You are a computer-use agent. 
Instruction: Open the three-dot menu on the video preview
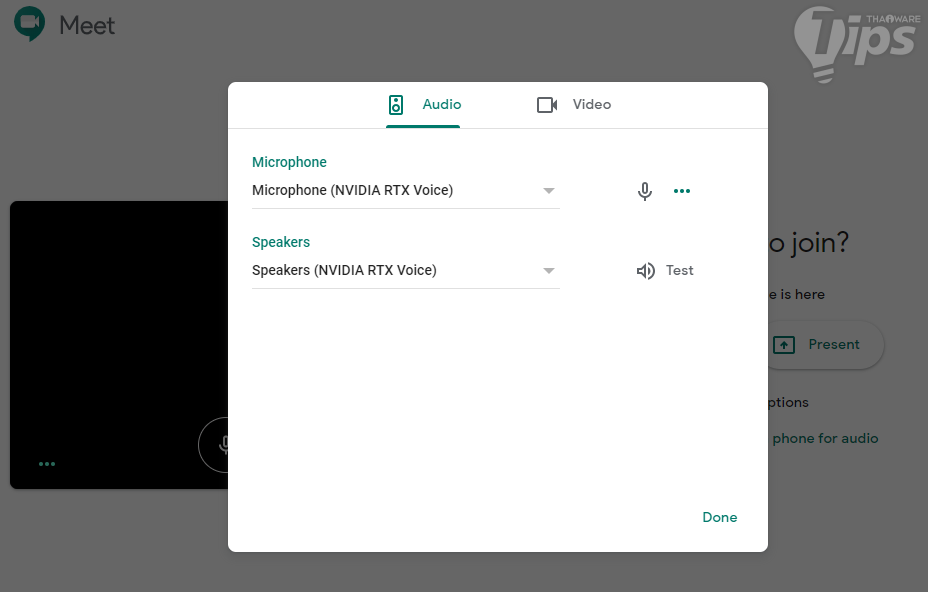(x=47, y=464)
